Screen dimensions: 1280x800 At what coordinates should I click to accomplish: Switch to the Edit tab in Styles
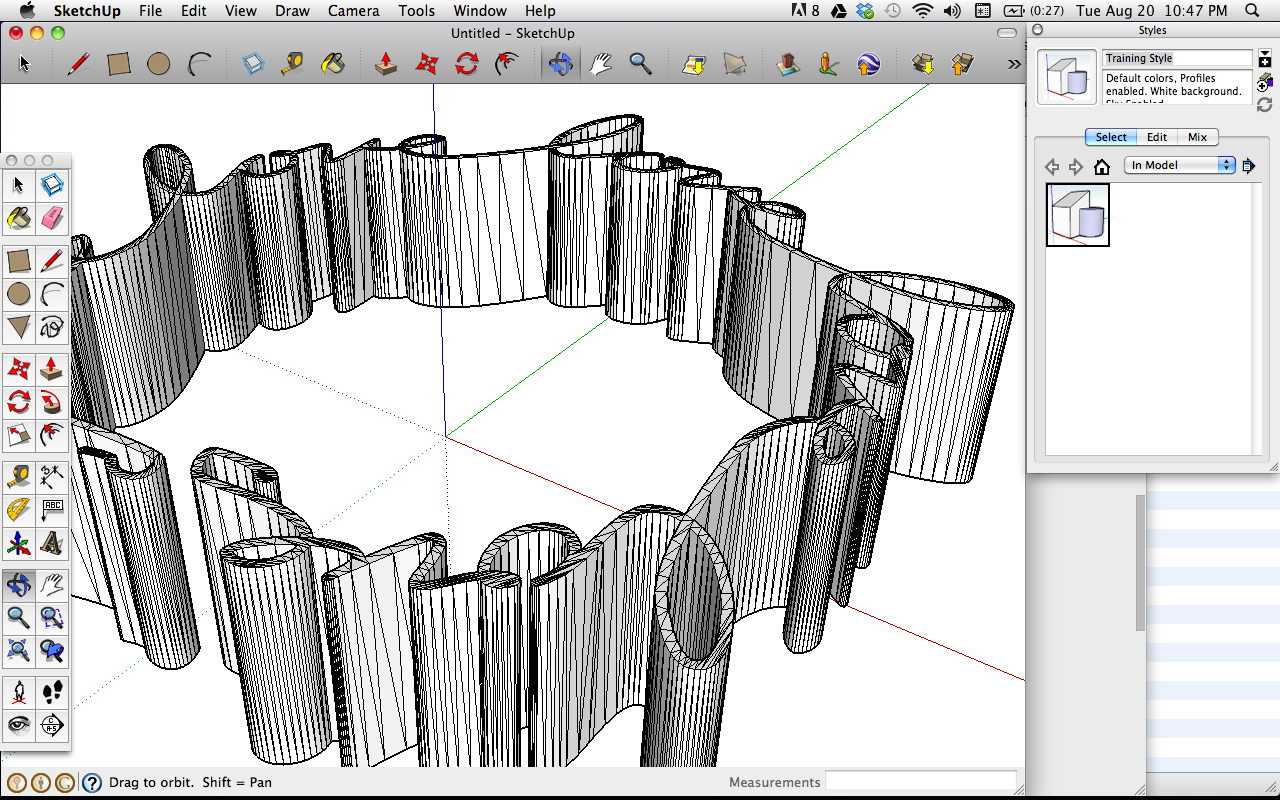point(1157,137)
